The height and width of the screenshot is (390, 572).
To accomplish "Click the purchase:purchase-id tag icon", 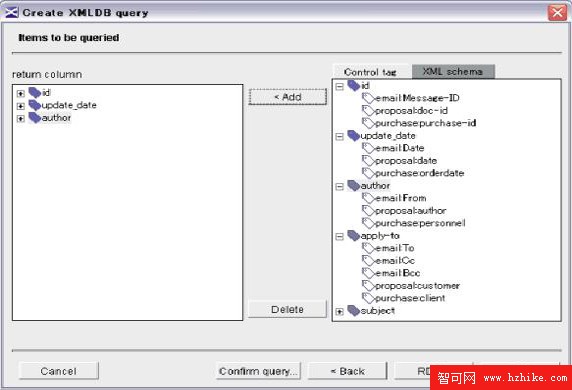I will point(368,123).
